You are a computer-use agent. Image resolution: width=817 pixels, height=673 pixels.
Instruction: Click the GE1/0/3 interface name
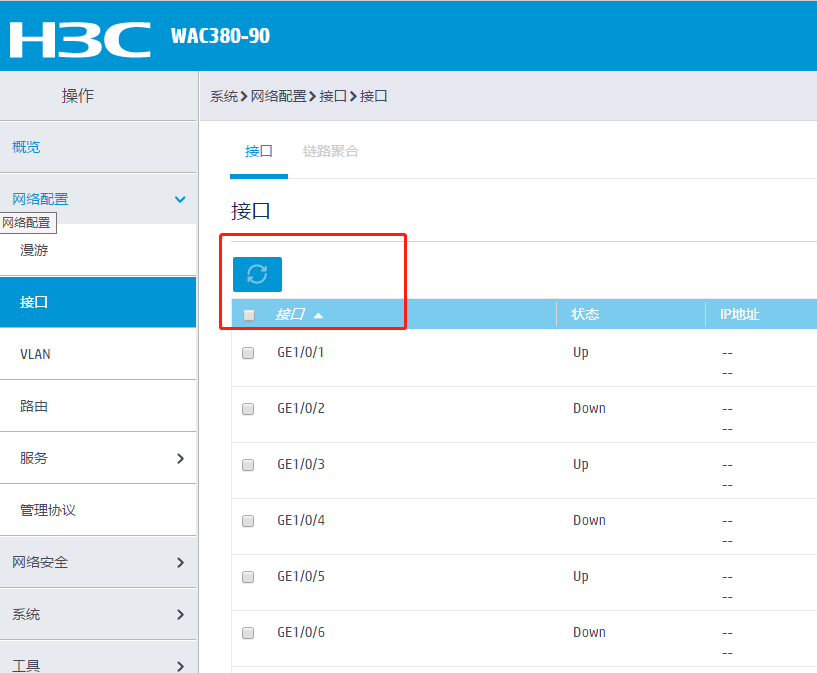(301, 464)
